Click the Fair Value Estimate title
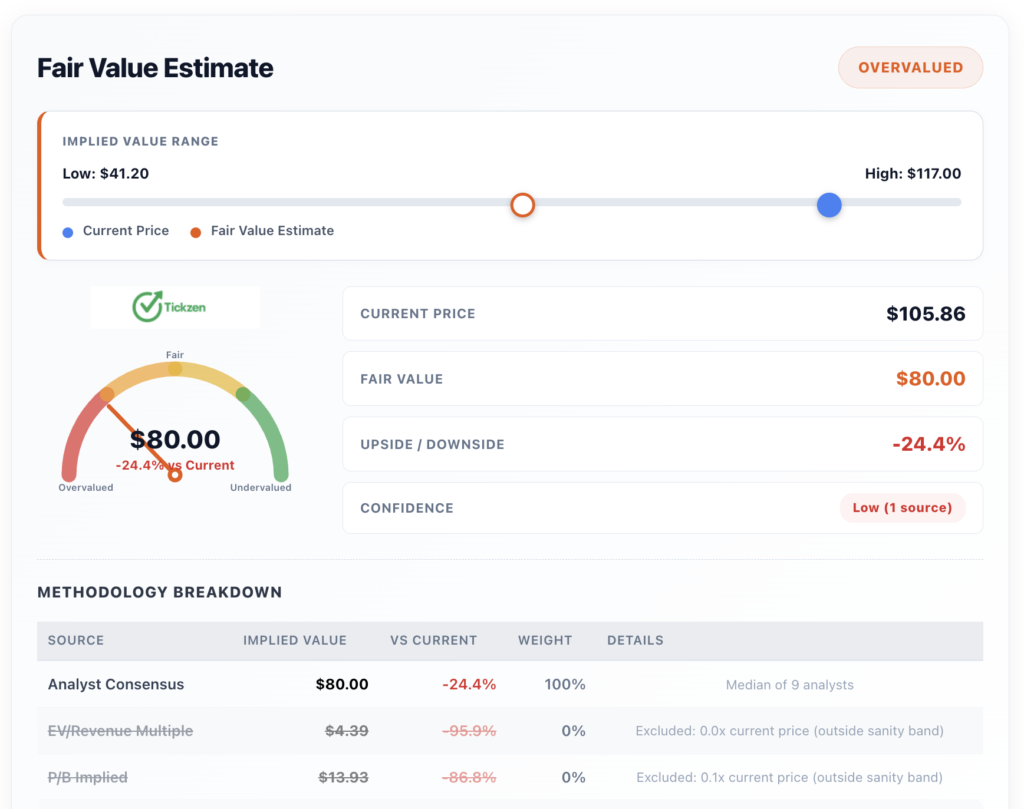Screen dimensions: 1024x809 [155, 68]
